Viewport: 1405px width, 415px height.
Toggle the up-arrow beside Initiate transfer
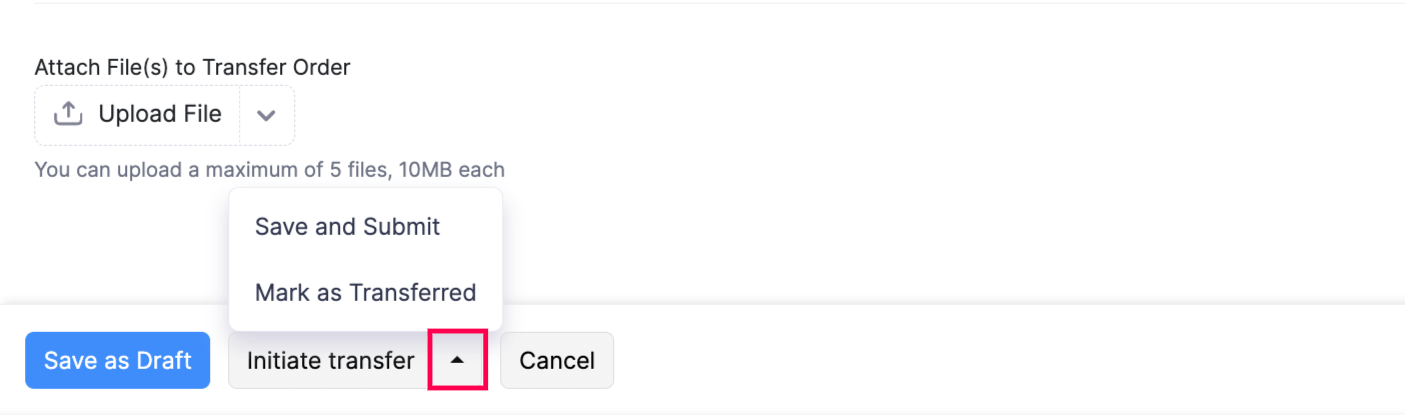tap(457, 360)
